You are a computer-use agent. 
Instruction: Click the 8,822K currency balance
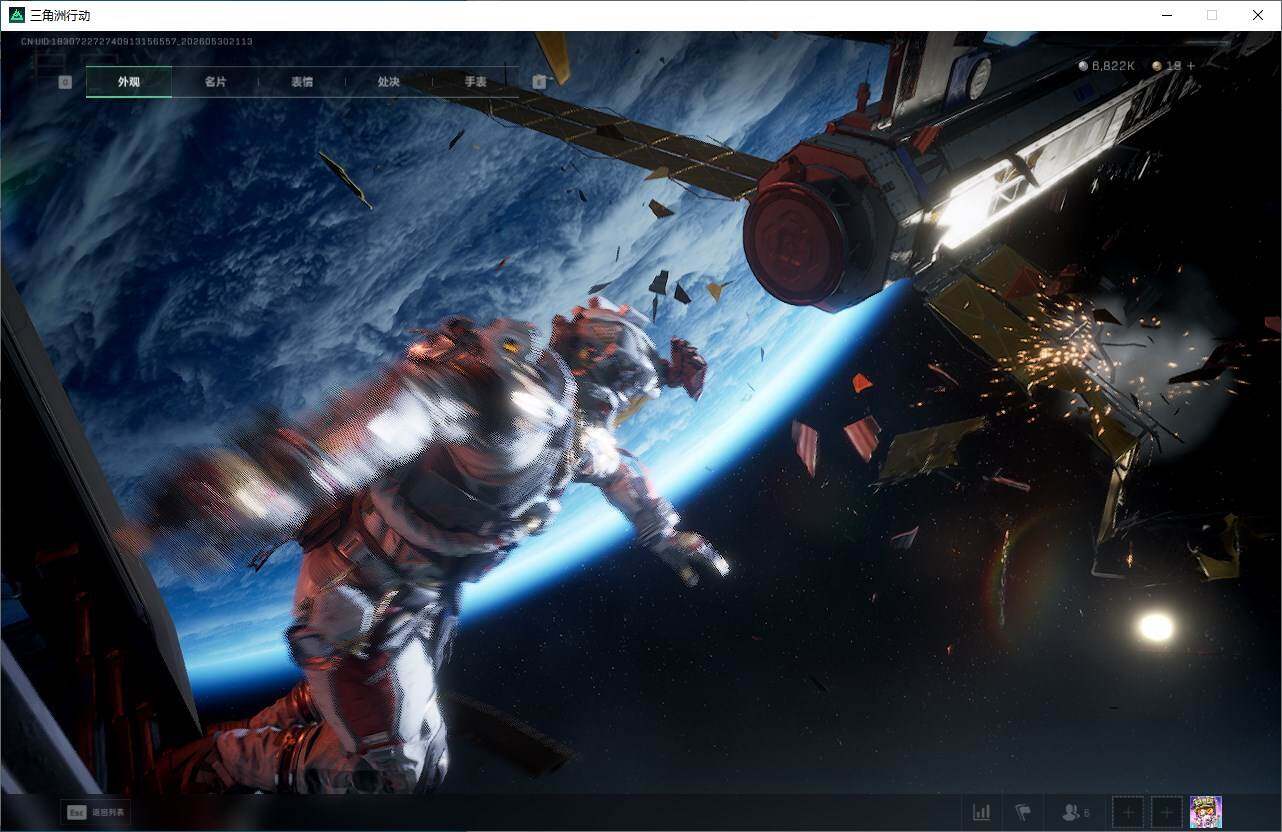(1113, 66)
